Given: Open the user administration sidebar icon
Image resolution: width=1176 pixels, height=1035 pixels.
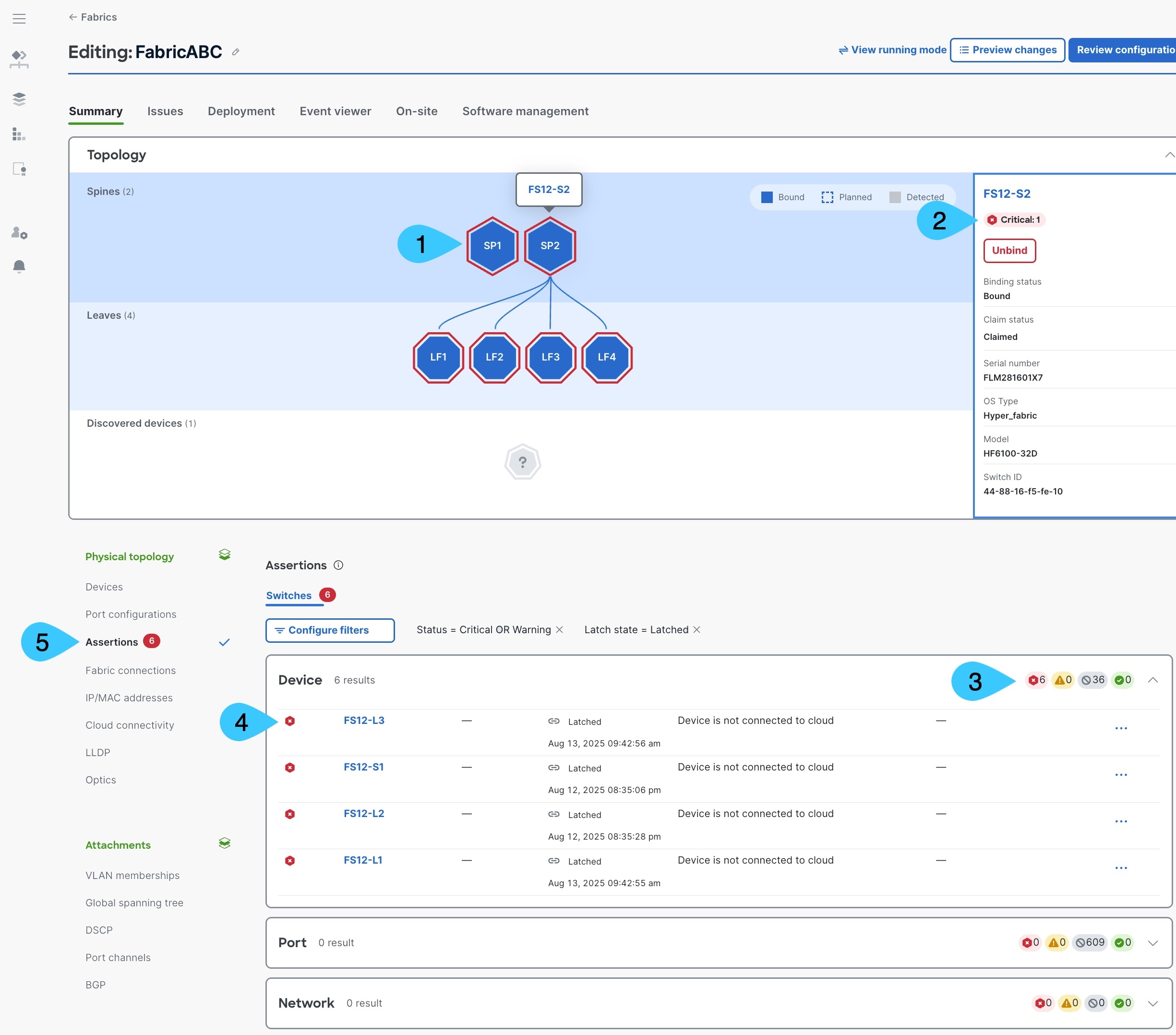Looking at the screenshot, I should (x=19, y=232).
